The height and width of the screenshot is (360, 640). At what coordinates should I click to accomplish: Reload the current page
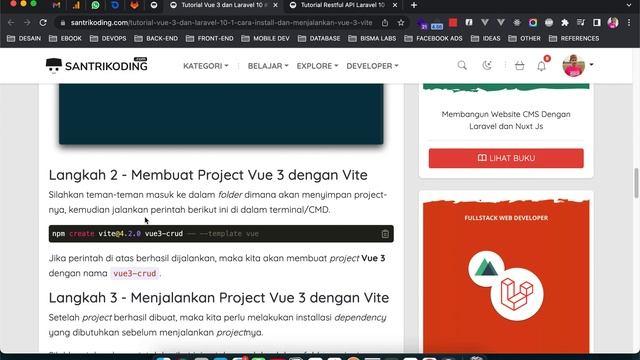tap(43, 23)
